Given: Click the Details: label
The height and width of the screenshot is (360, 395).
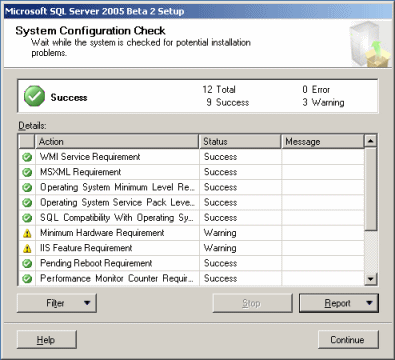Looking at the screenshot, I should tap(32, 126).
